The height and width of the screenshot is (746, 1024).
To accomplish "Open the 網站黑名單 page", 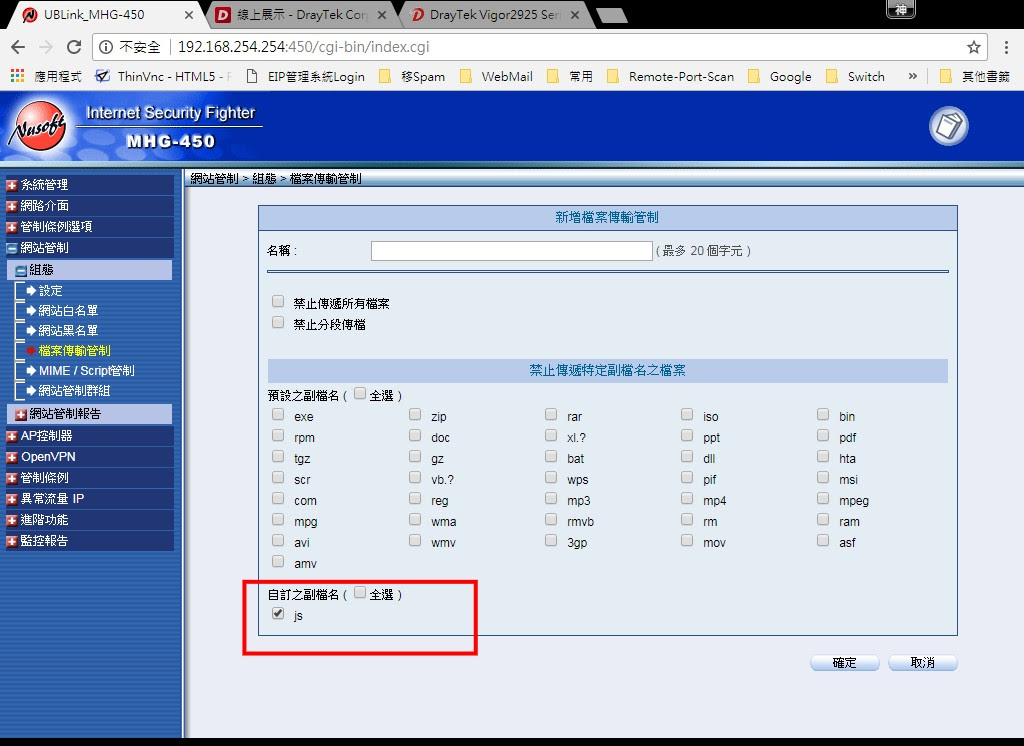I will [x=68, y=331].
